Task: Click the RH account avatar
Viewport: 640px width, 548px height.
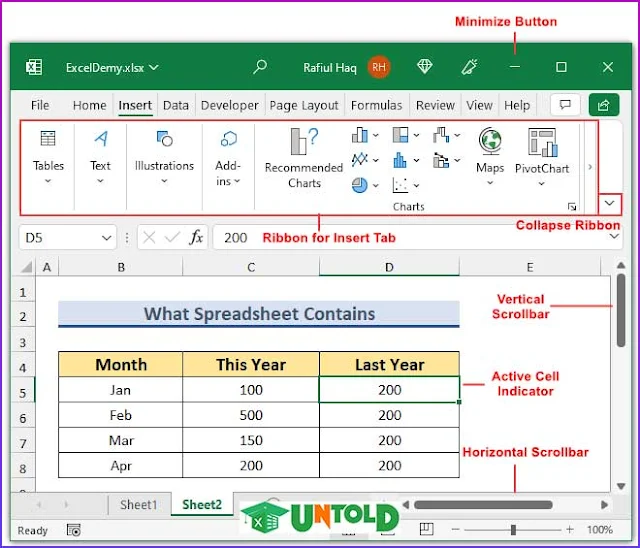Action: tap(379, 67)
